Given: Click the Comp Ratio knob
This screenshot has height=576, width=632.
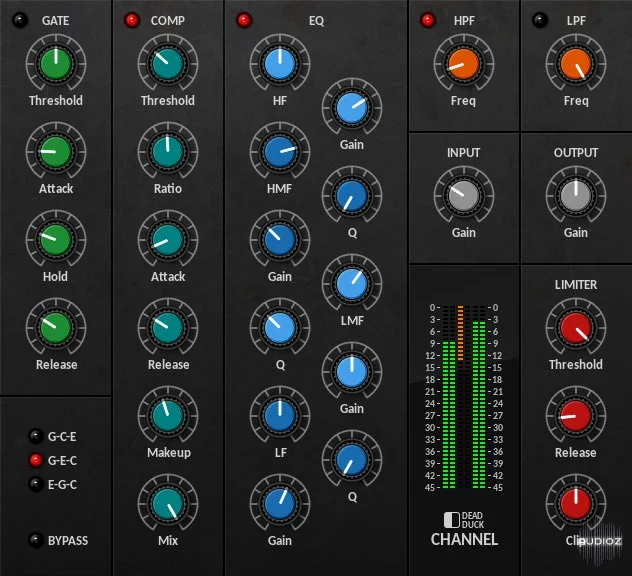Looking at the screenshot, I should (x=168, y=152).
